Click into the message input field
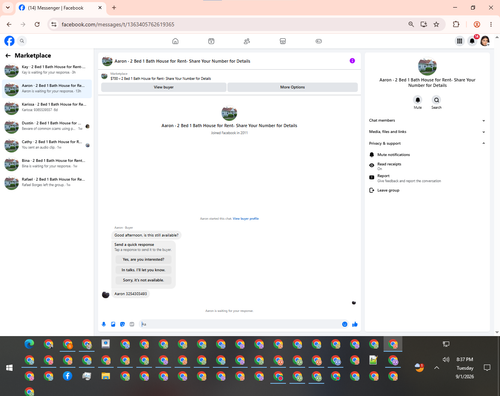Image resolution: width=500 pixels, height=396 pixels. tap(240, 324)
